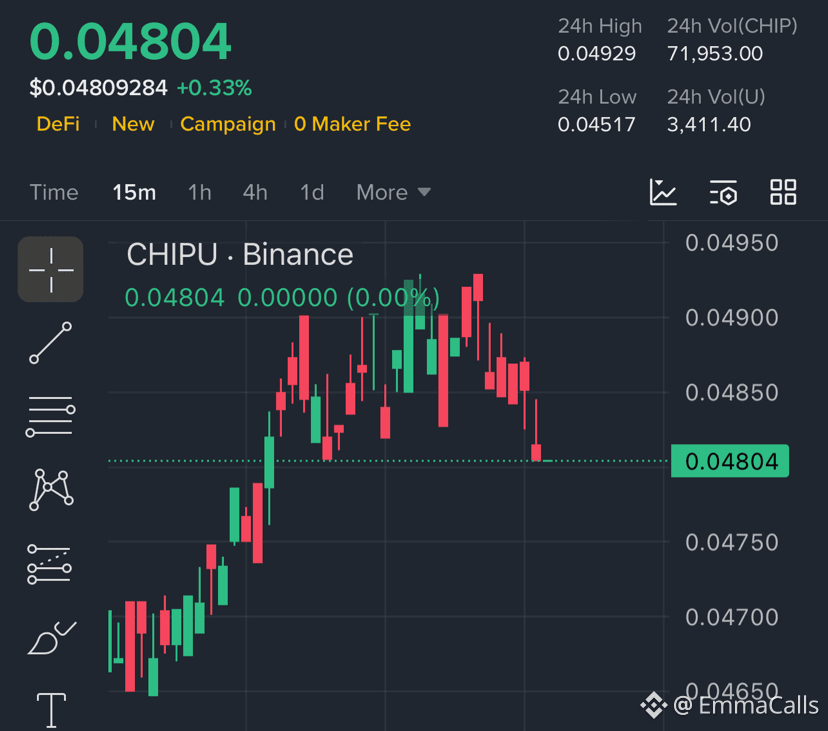
Task: Select the text annotation tool
Action: tap(51, 710)
